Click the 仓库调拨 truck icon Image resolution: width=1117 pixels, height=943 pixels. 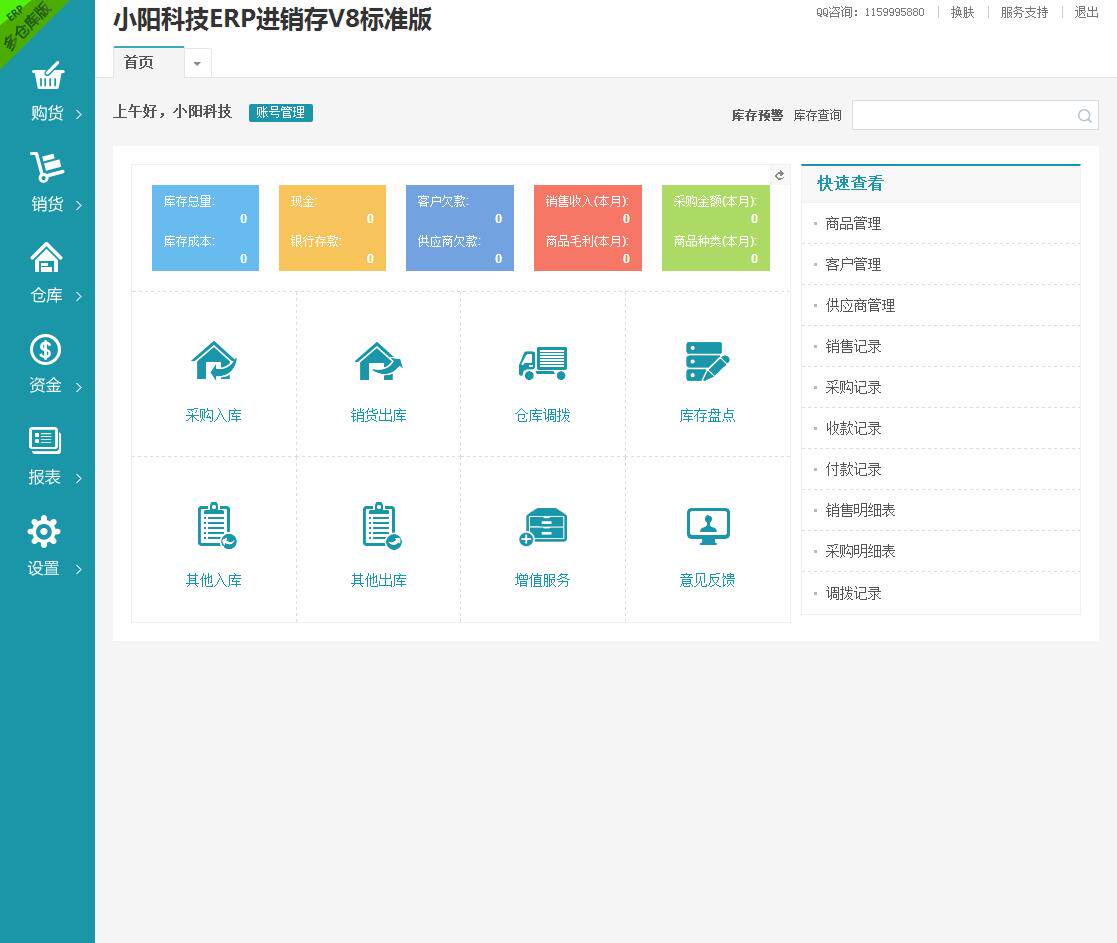(x=543, y=363)
